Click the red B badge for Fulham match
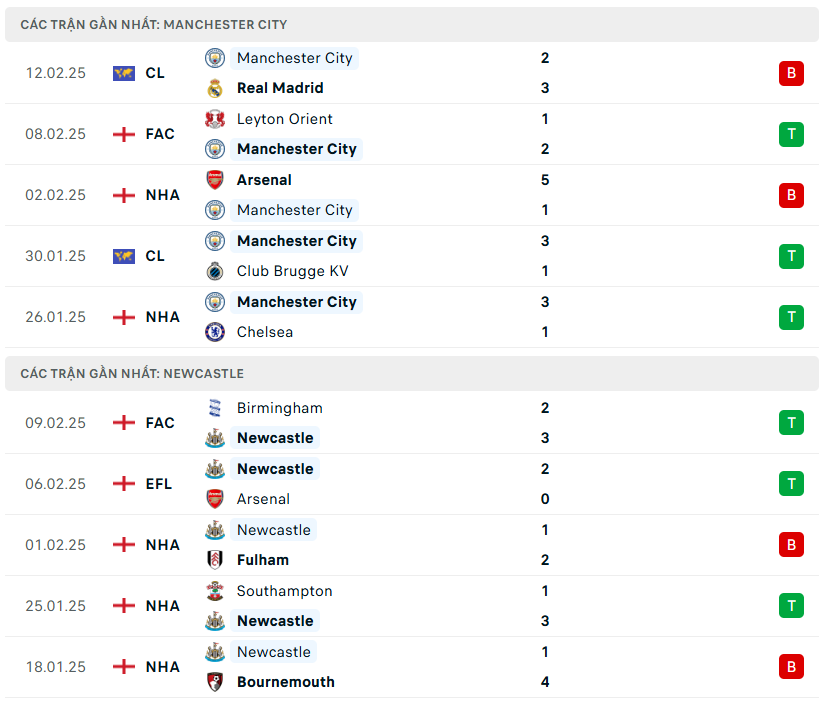 791,545
